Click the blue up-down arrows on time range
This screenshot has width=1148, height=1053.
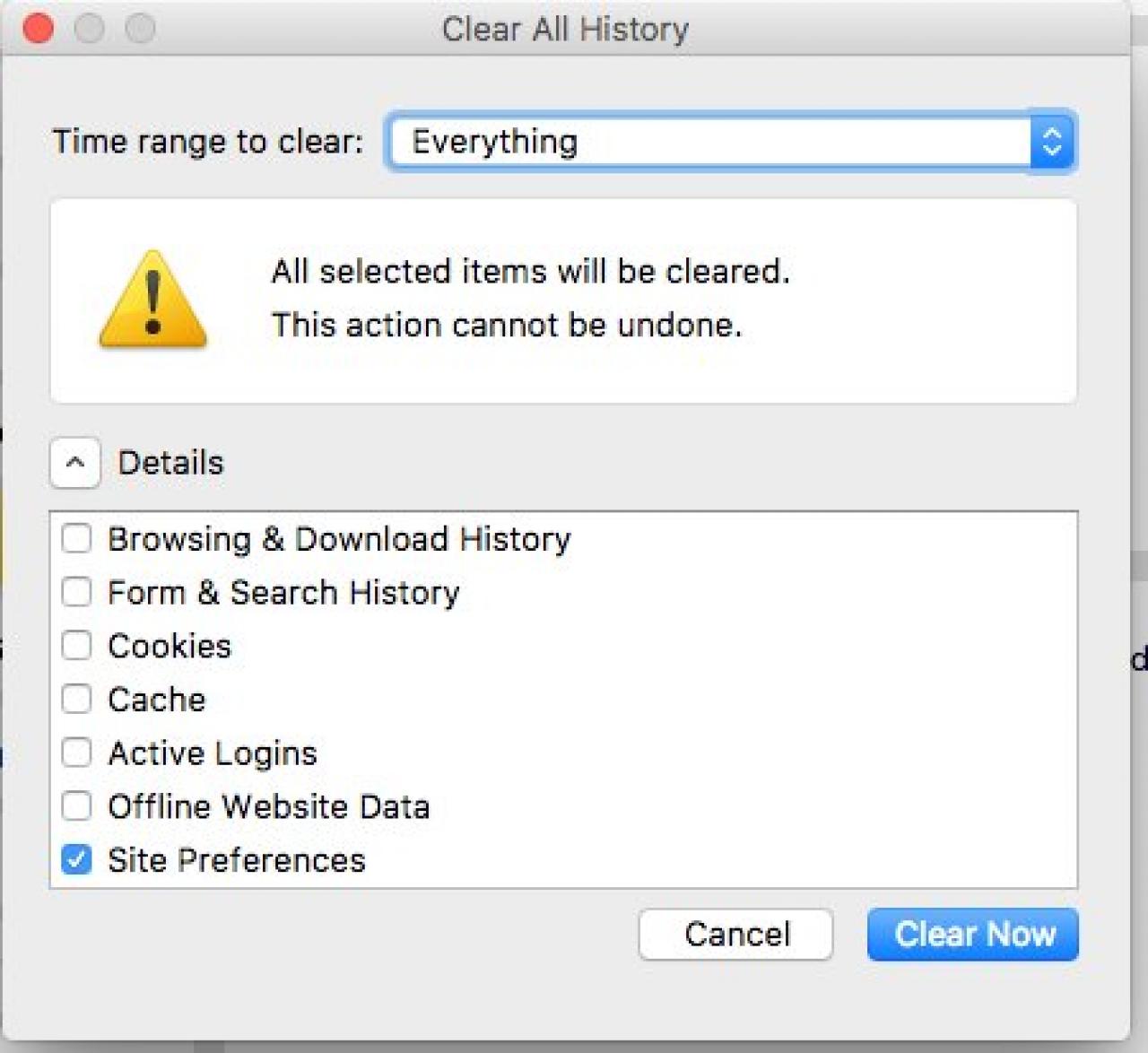click(1052, 142)
